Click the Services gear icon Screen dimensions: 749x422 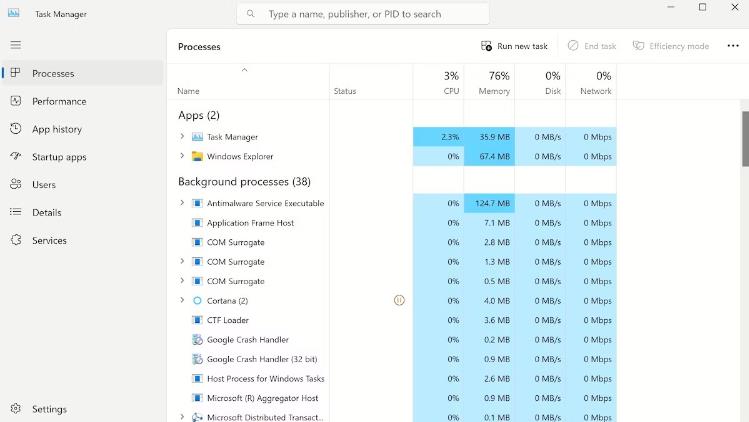click(15, 240)
